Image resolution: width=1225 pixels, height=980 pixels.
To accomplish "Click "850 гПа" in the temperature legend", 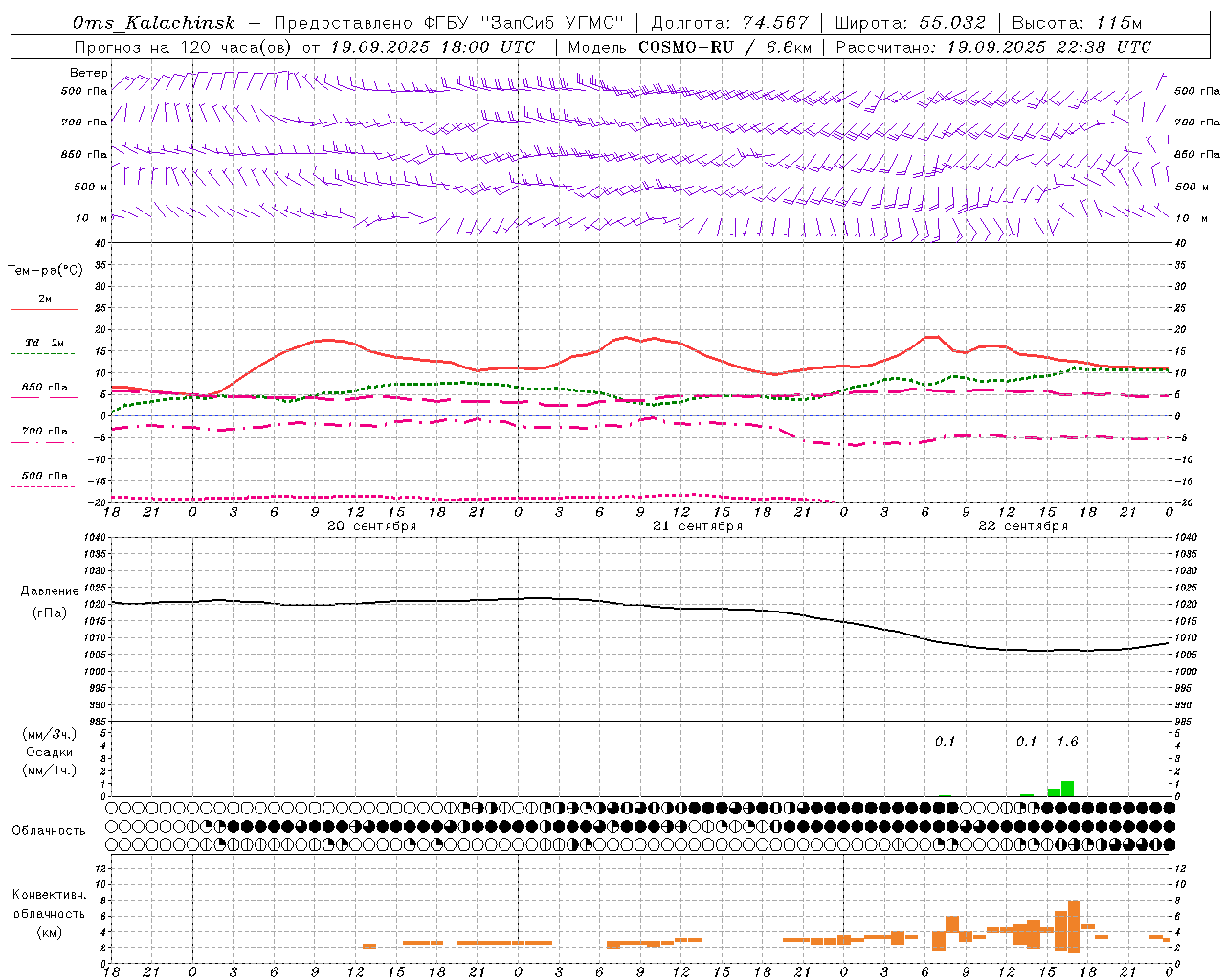I will [45, 388].
